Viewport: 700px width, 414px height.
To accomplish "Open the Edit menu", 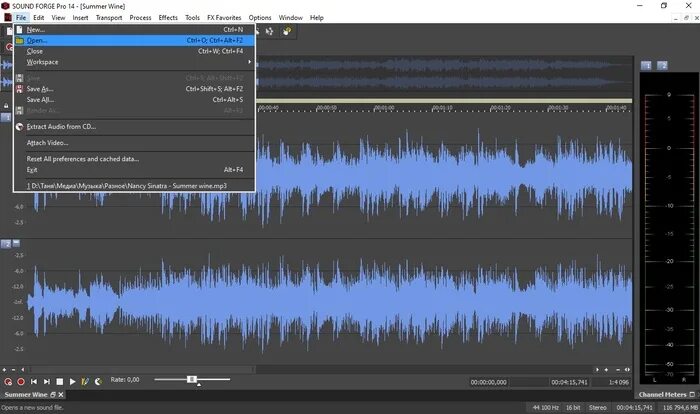I will tap(38, 17).
